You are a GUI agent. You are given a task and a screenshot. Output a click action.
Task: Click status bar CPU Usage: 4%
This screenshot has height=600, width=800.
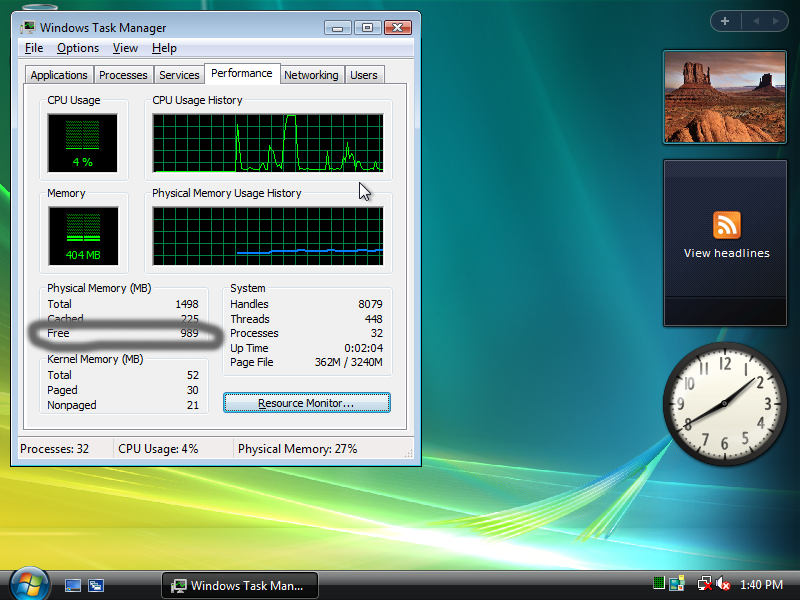tap(158, 449)
